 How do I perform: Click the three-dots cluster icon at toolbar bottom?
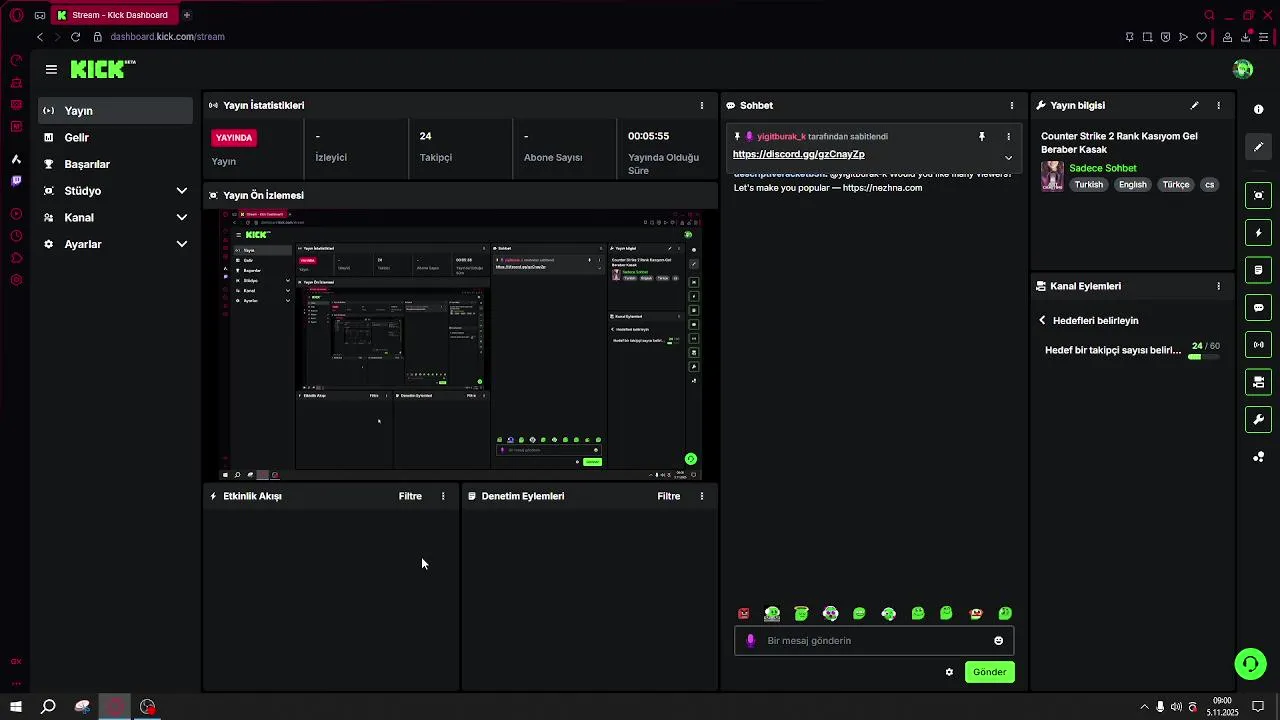click(1258, 457)
